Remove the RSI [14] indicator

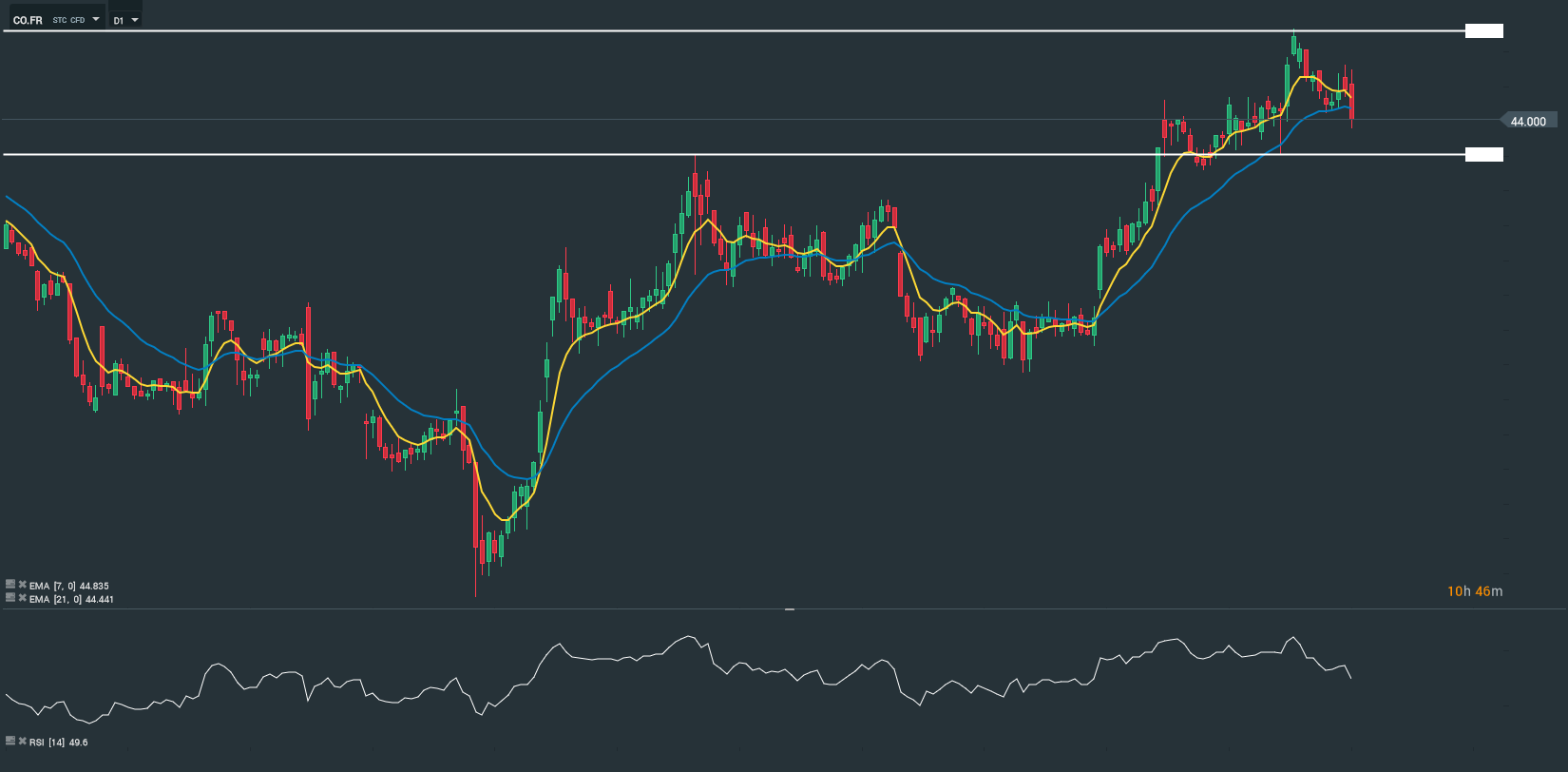pos(22,742)
